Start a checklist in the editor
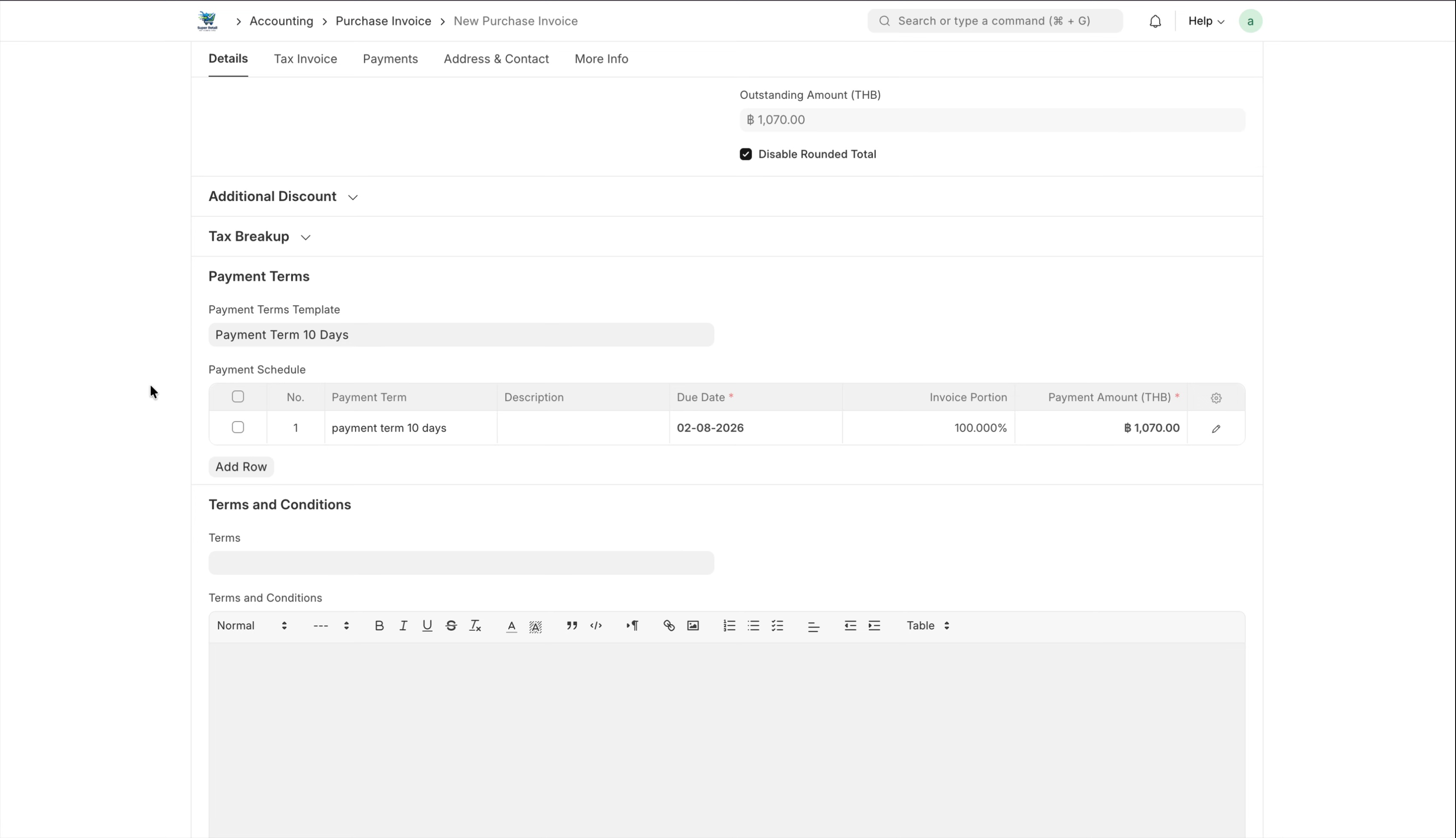Viewport: 1456px width, 838px height. 777,626
